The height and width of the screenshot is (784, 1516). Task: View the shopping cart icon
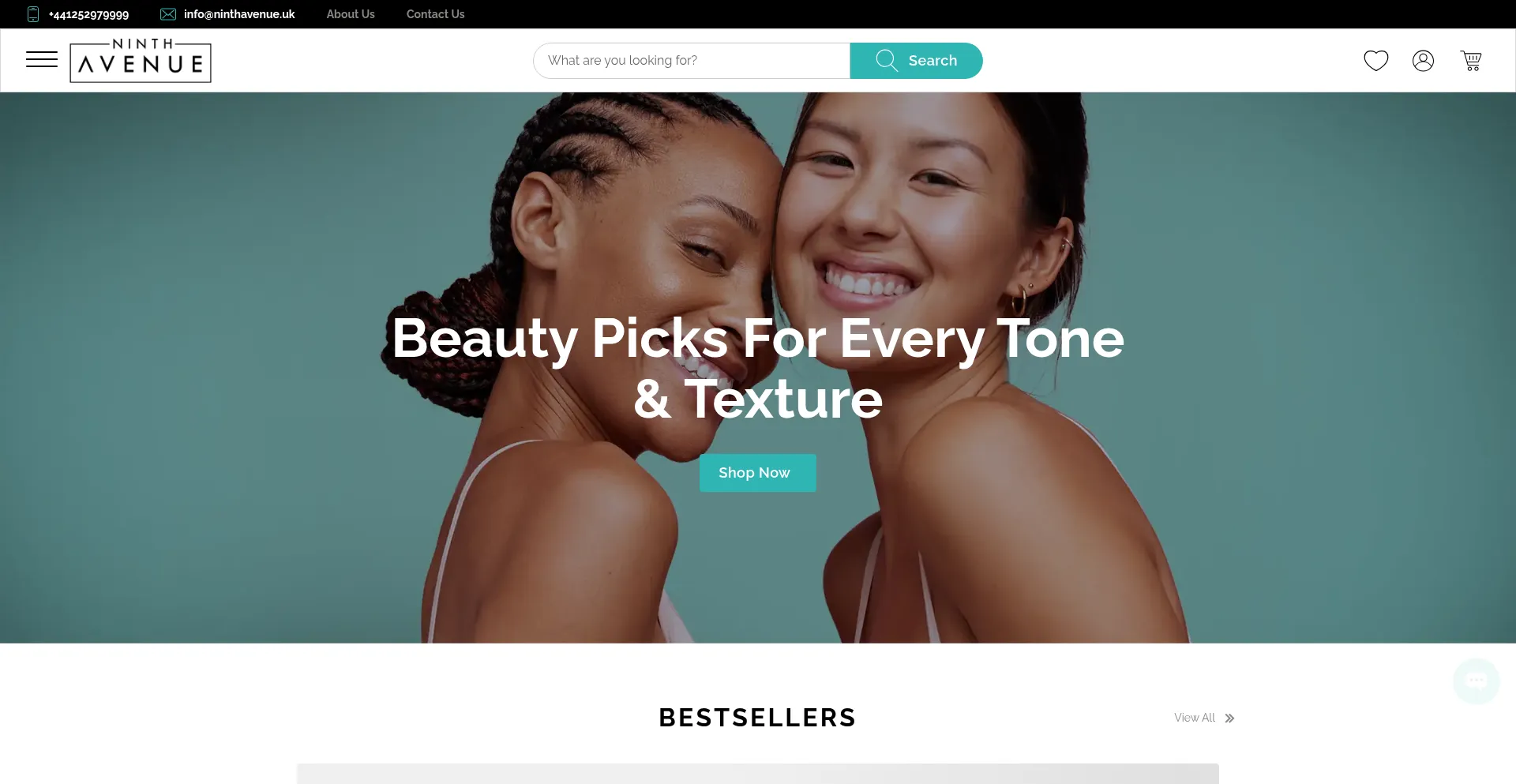1471,61
